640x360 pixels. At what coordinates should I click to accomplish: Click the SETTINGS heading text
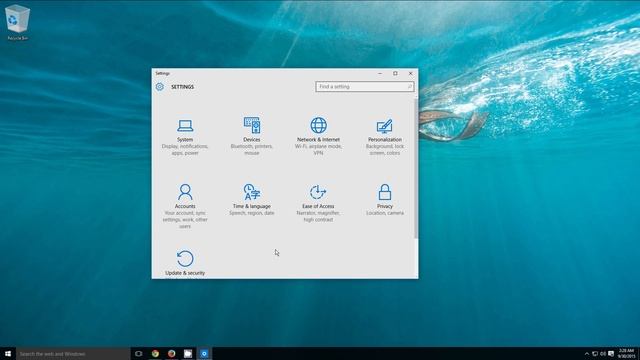pos(182,87)
